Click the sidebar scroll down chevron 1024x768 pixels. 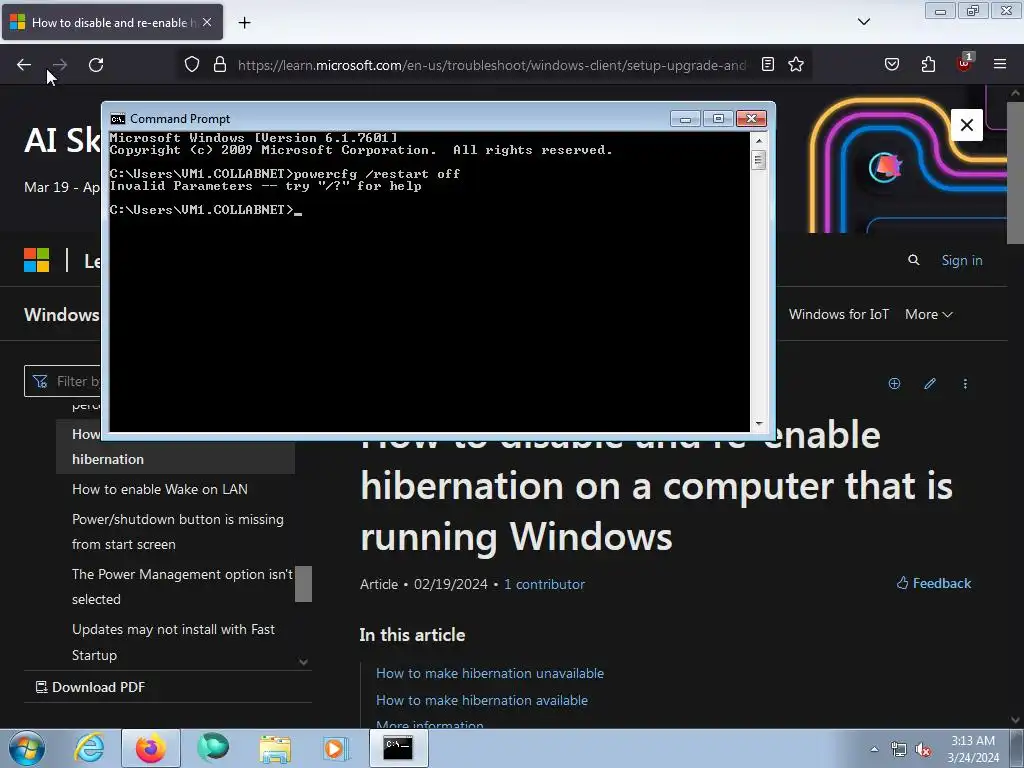click(304, 662)
